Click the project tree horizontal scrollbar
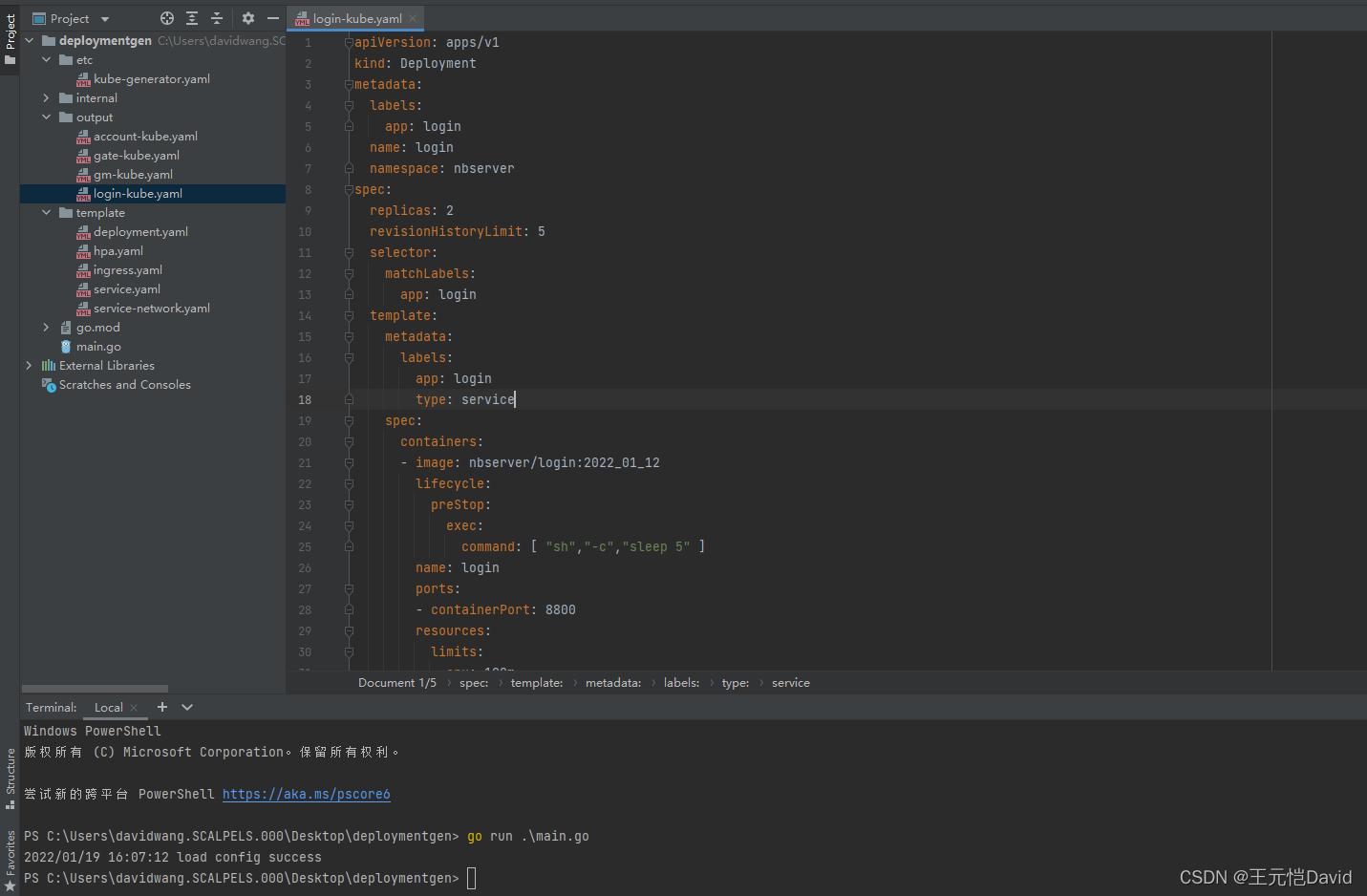This screenshot has width=1367, height=896. coord(95,688)
